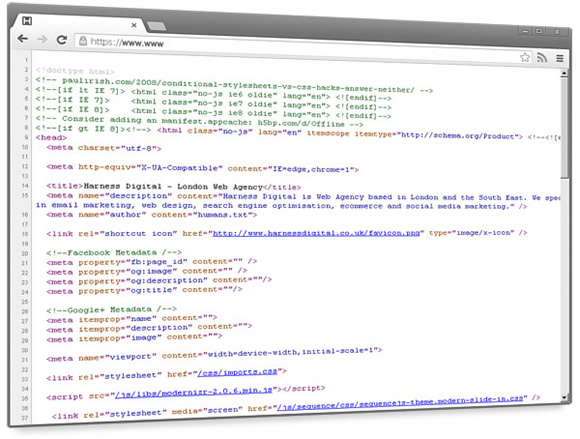580x439 pixels.
Task: Click the itemprop="description" meta line
Action: pyautogui.click(x=149, y=328)
